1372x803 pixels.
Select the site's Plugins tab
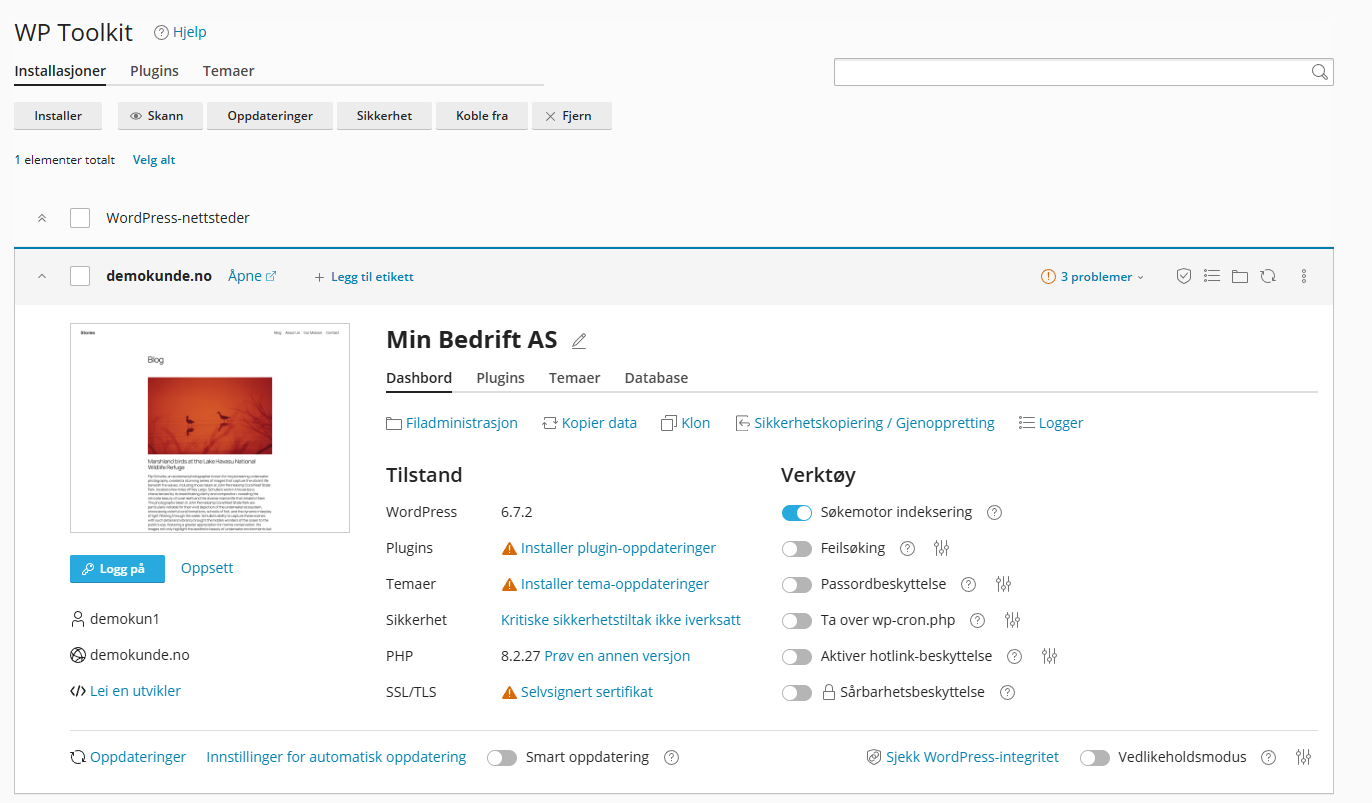coord(500,378)
